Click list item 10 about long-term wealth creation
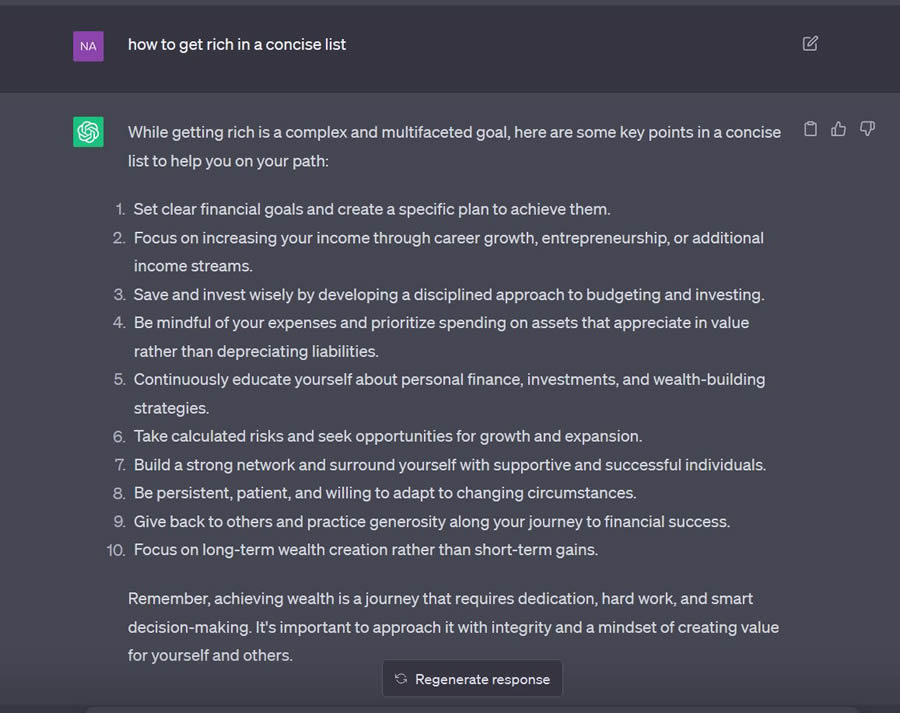This screenshot has height=713, width=900. pos(365,549)
